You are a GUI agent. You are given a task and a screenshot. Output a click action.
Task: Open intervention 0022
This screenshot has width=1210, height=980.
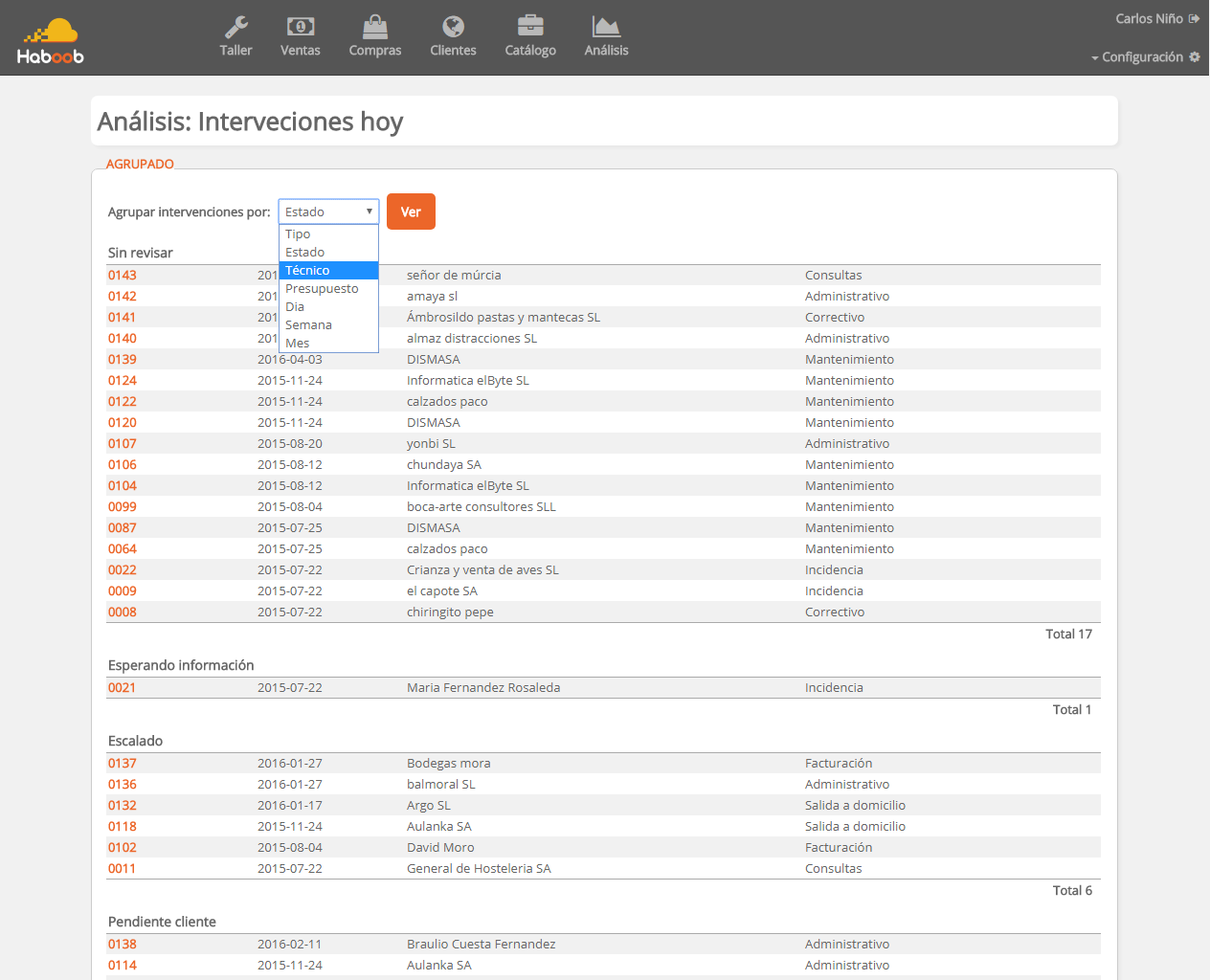pyautogui.click(x=123, y=570)
